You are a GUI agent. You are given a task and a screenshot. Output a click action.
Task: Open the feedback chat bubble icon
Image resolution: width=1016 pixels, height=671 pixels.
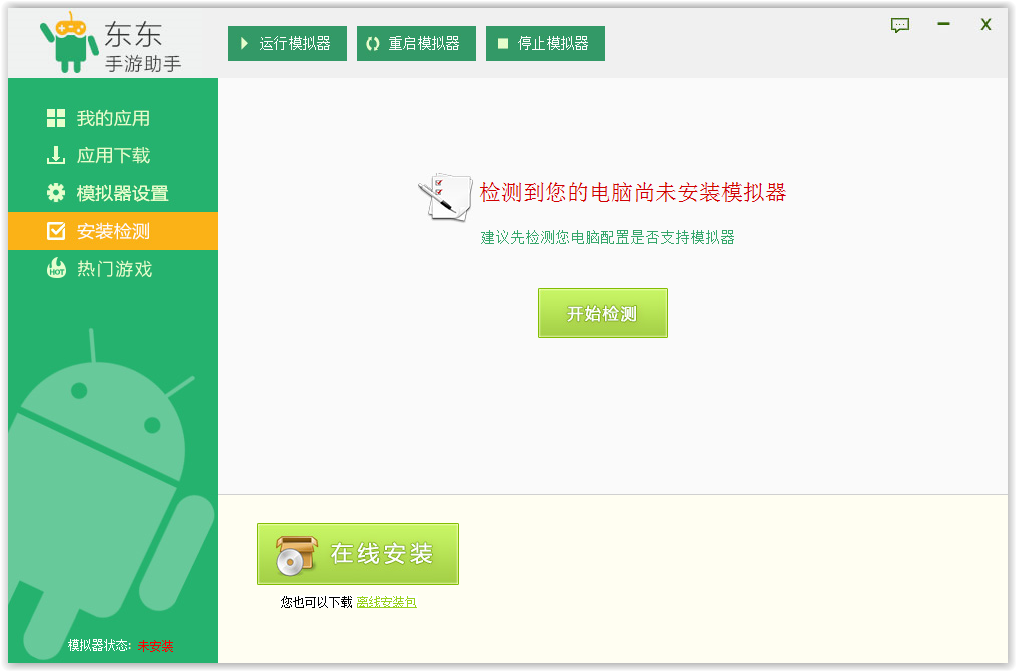pyautogui.click(x=900, y=25)
